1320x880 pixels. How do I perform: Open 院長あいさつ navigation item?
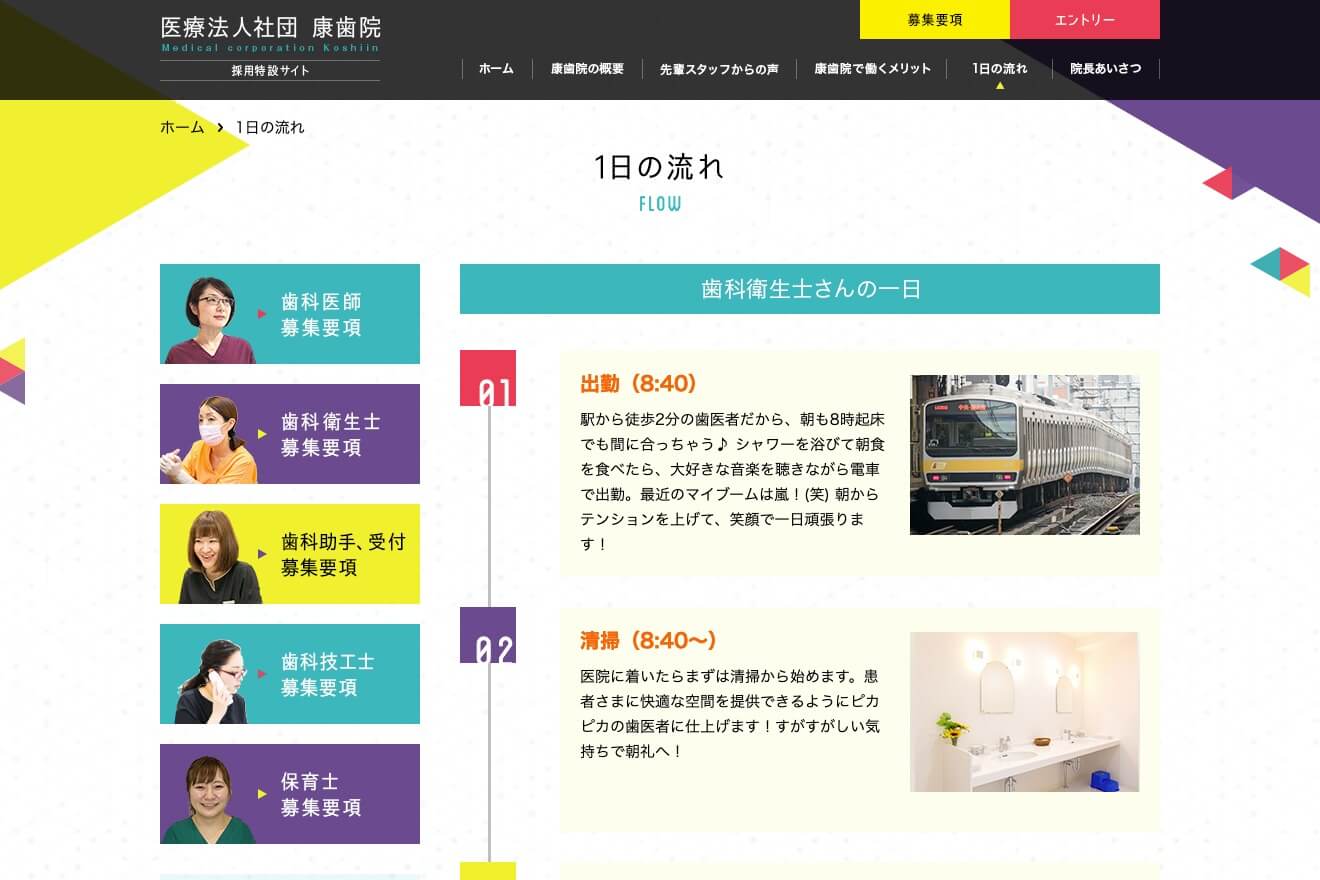point(1105,69)
